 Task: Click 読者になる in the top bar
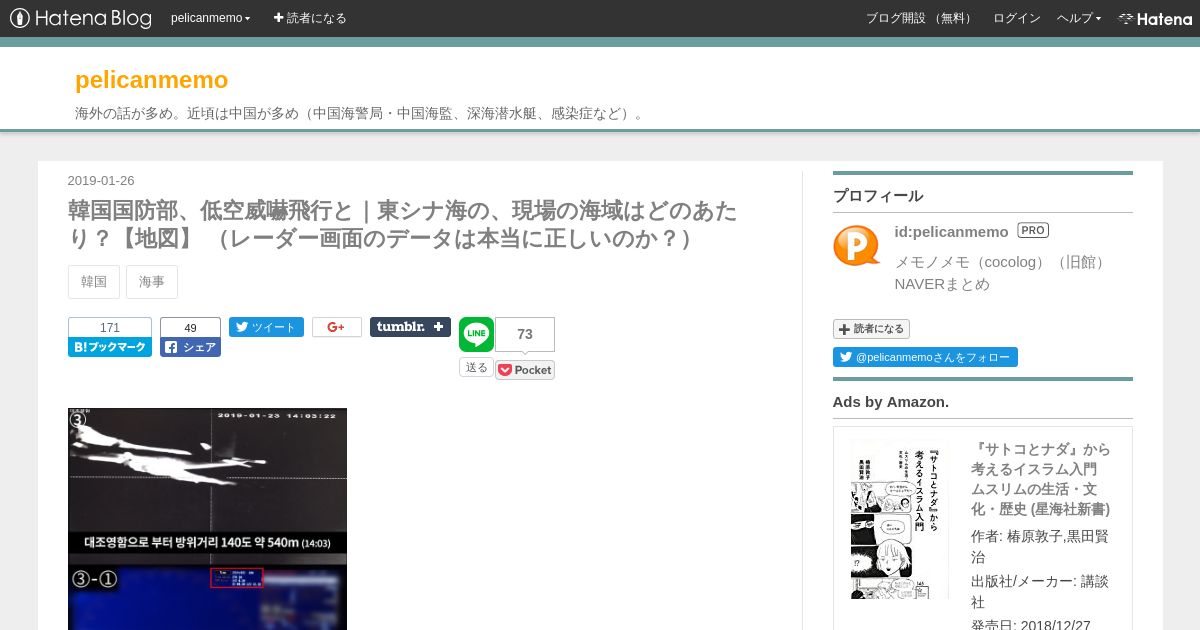[x=310, y=18]
